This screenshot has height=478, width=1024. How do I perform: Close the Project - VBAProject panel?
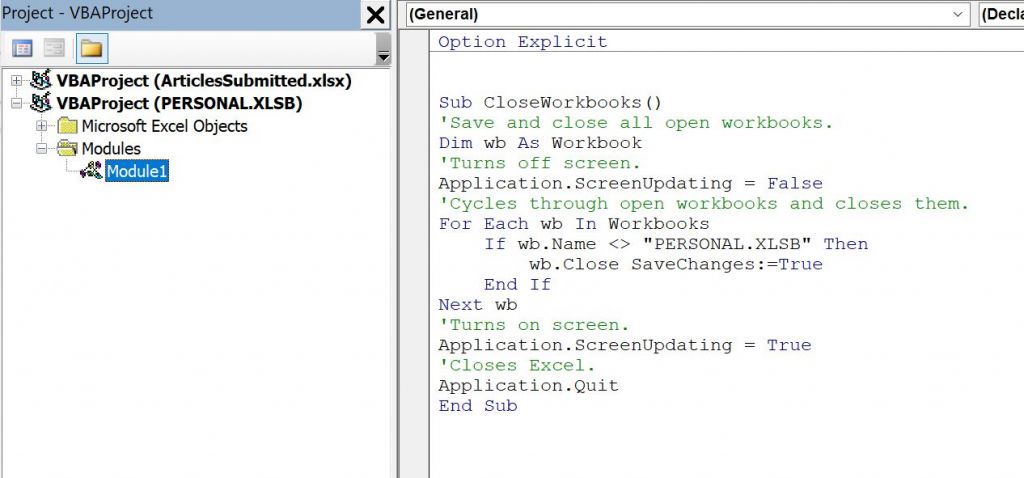(375, 15)
